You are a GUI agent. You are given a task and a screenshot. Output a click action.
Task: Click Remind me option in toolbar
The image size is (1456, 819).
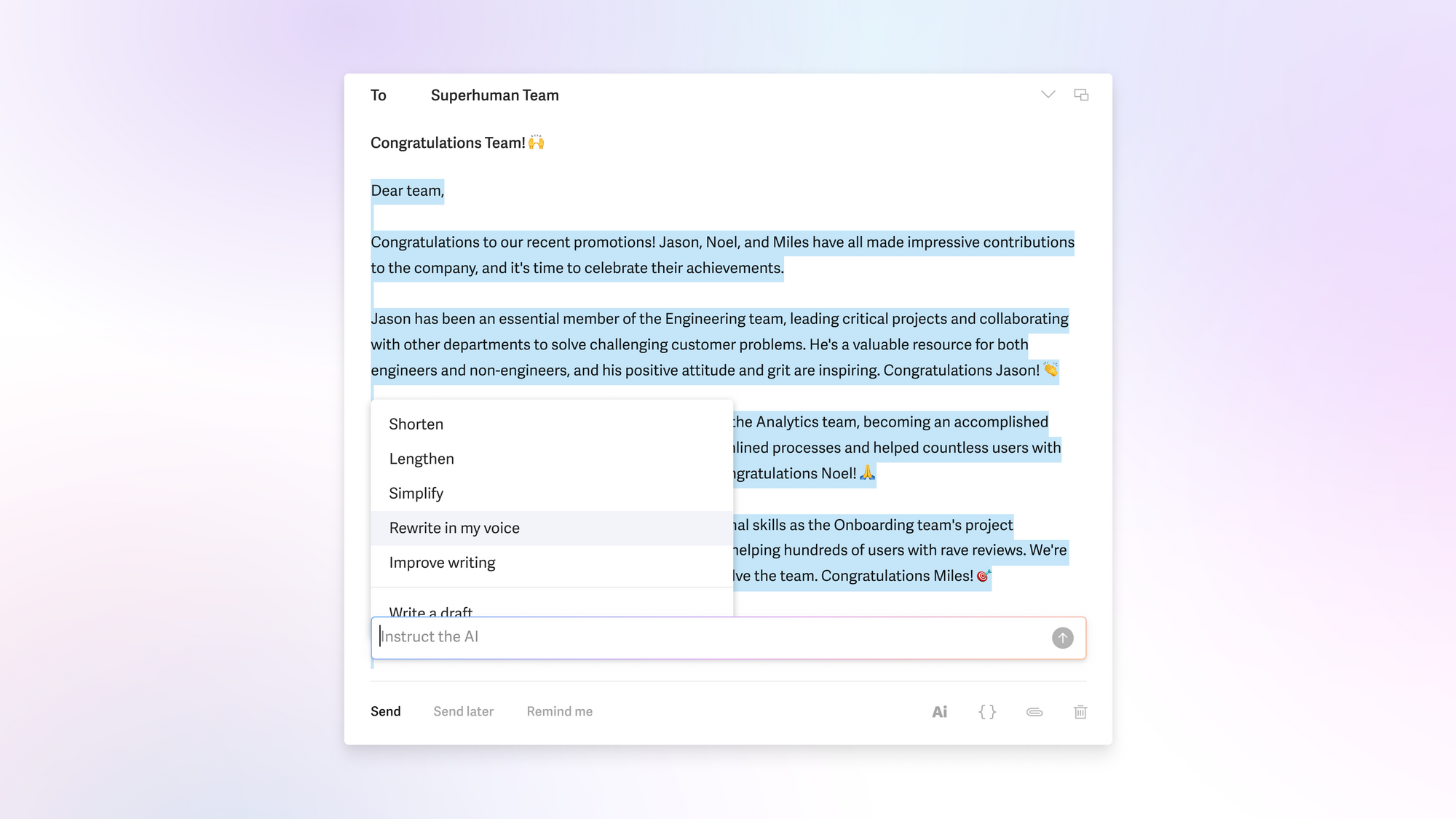[x=559, y=711]
